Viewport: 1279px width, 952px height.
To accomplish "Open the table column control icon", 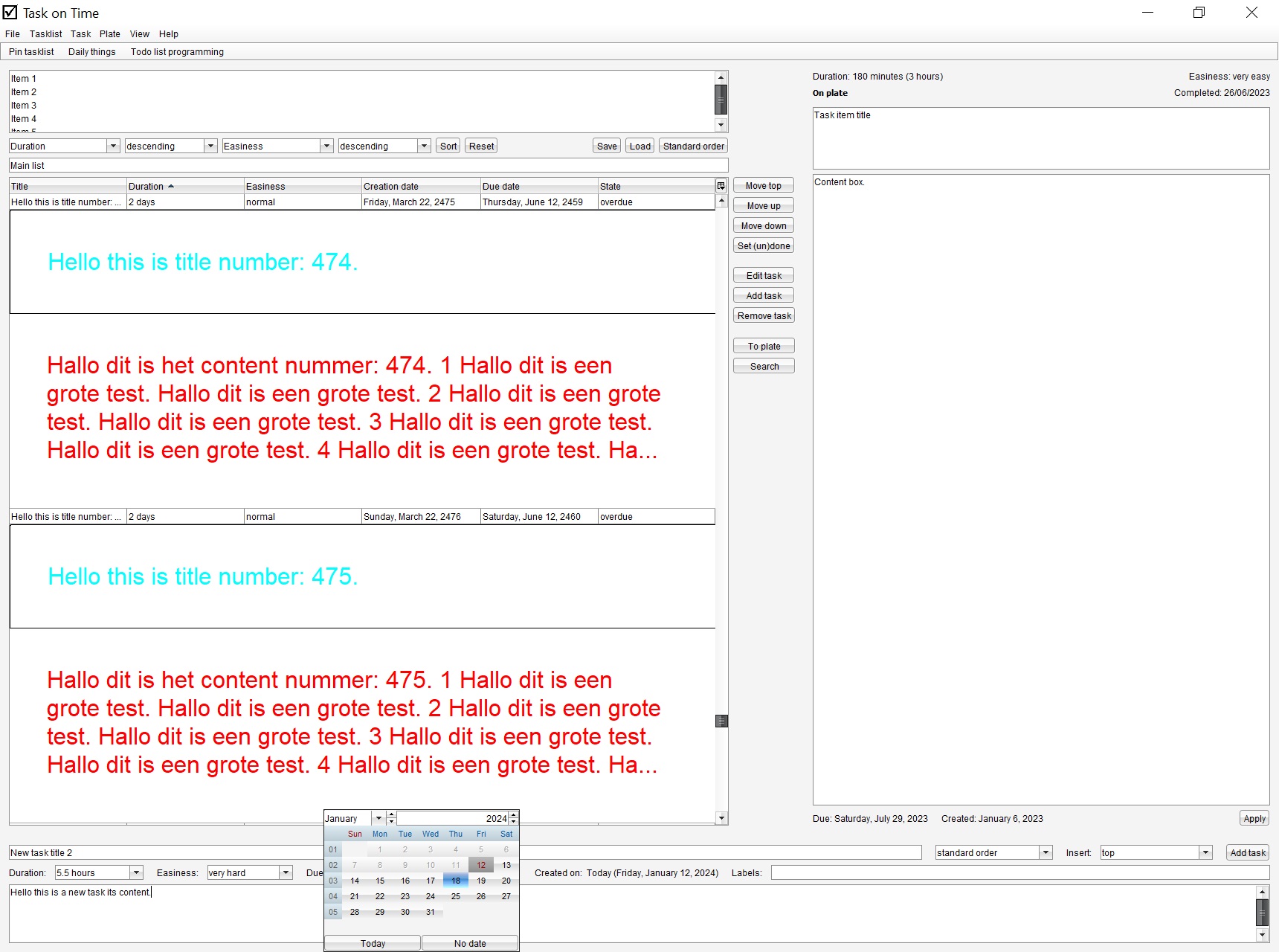I will point(721,186).
